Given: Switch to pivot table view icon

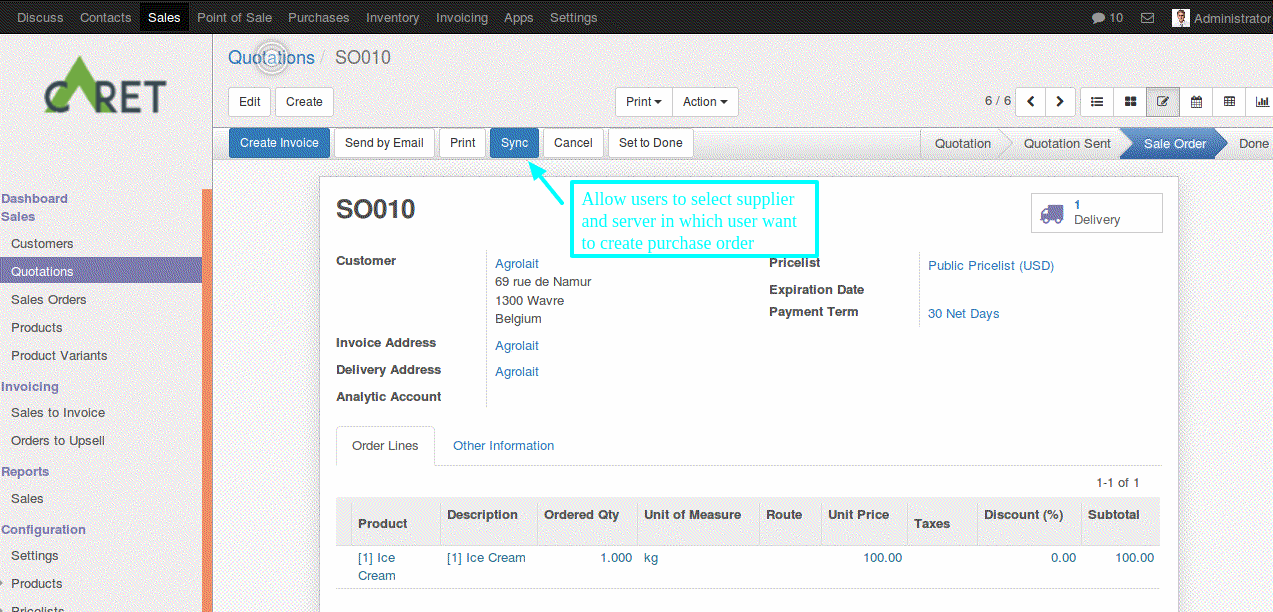Looking at the screenshot, I should (x=1229, y=102).
